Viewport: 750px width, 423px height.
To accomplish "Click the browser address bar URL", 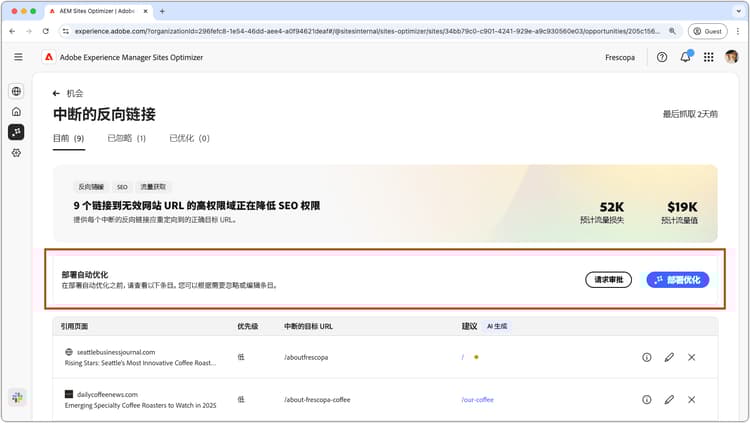I will pos(367,31).
